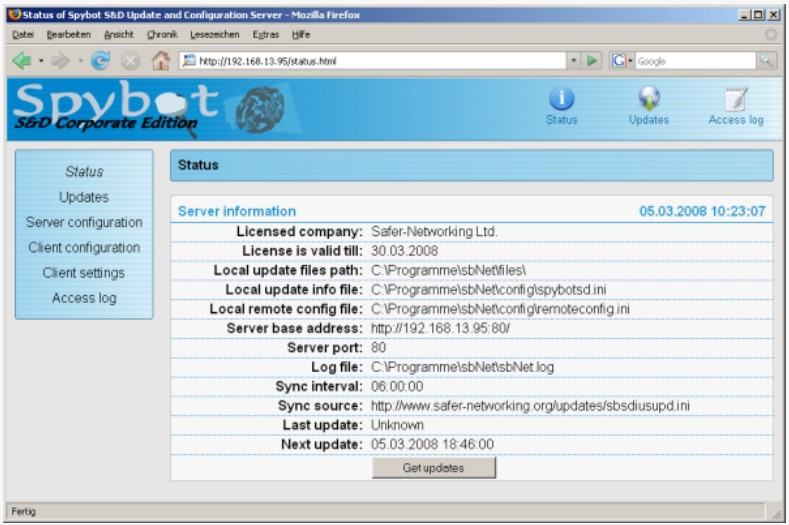Minimize the Firefox window
The image size is (789, 525).
pos(745,15)
